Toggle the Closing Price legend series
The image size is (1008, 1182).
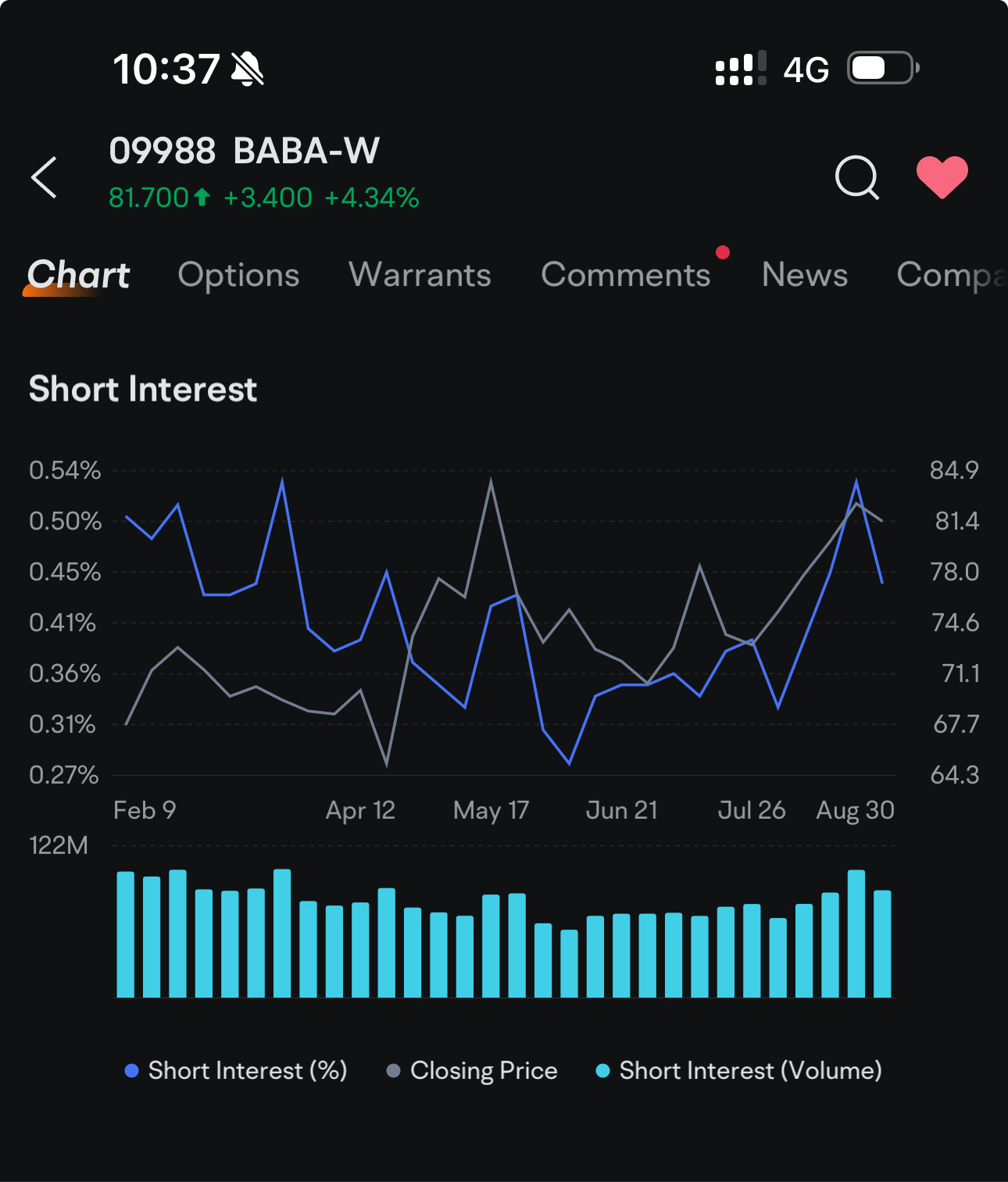point(472,1070)
